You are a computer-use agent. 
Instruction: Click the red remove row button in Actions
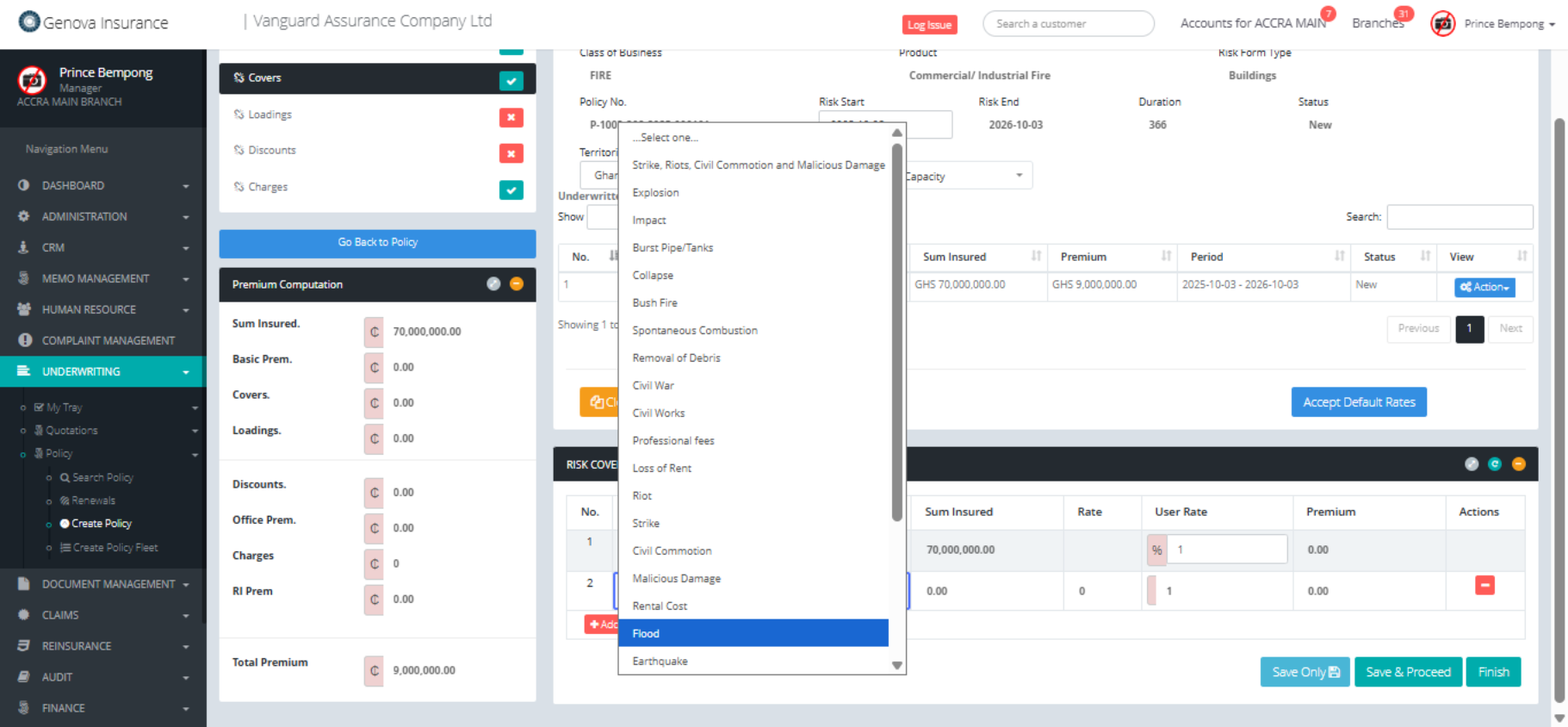(x=1484, y=586)
